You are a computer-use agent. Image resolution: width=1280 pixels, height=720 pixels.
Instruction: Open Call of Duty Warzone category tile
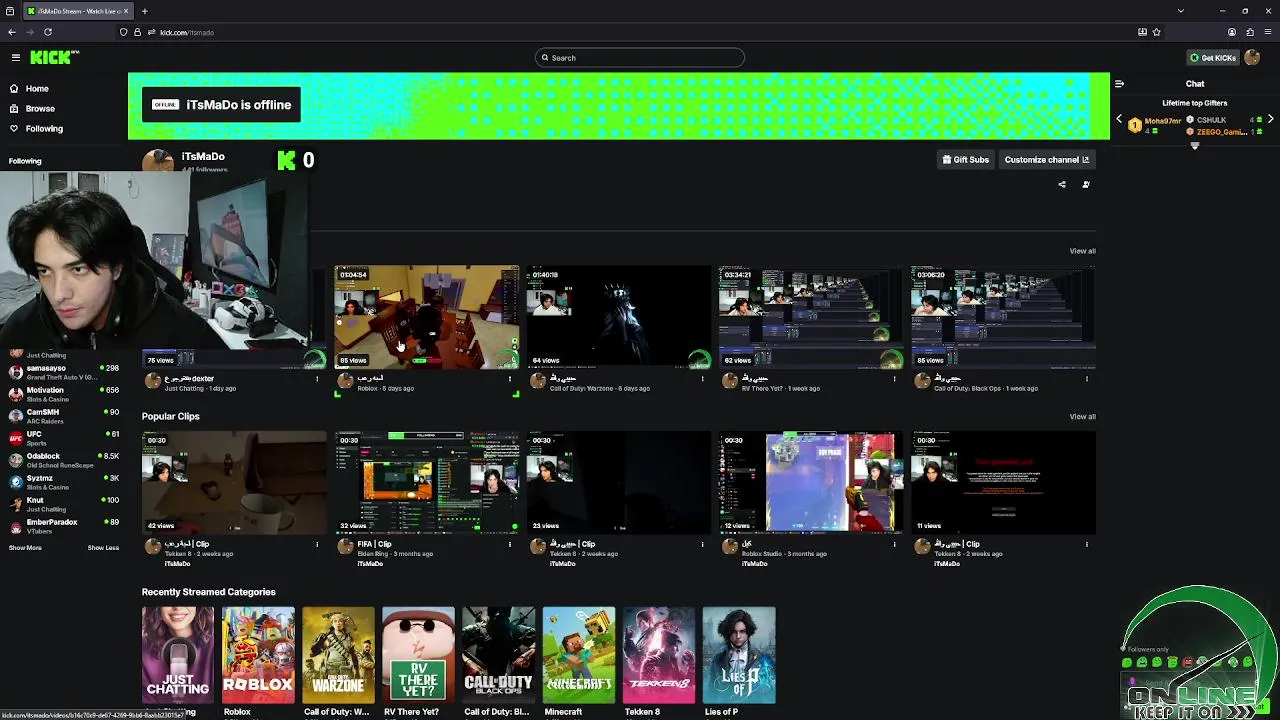click(338, 655)
